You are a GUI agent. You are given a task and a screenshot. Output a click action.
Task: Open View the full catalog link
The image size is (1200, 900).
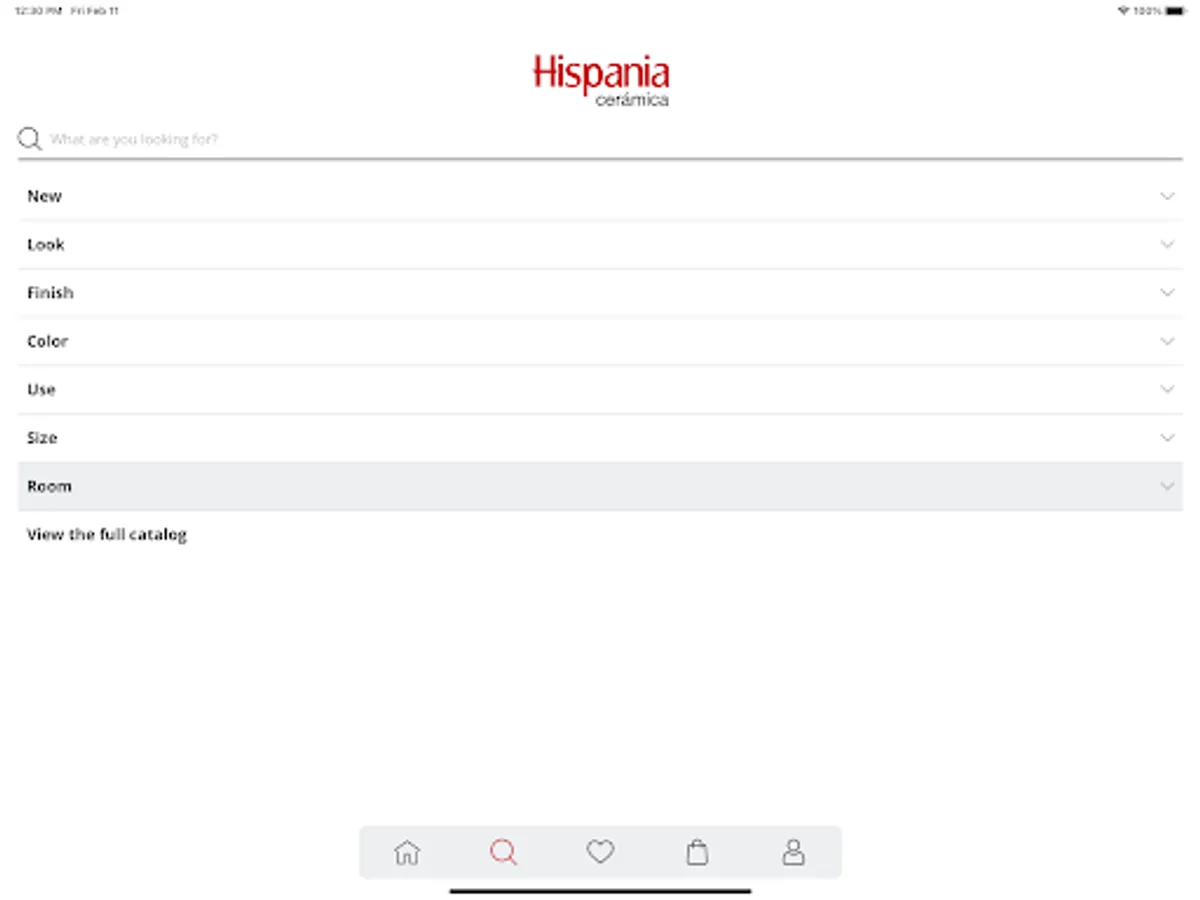pos(107,534)
